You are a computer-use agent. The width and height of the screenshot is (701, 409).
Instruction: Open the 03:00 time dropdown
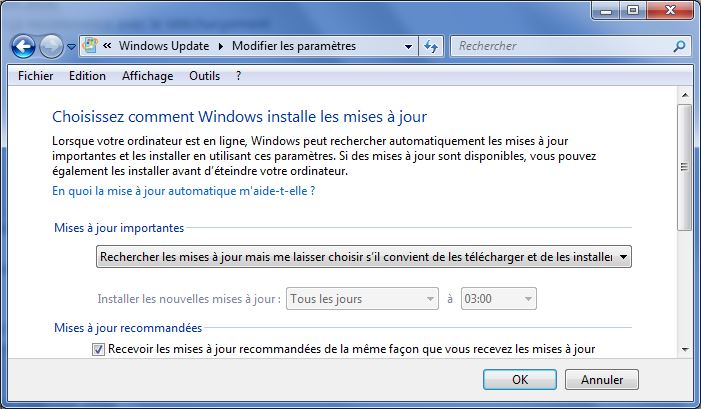498,299
